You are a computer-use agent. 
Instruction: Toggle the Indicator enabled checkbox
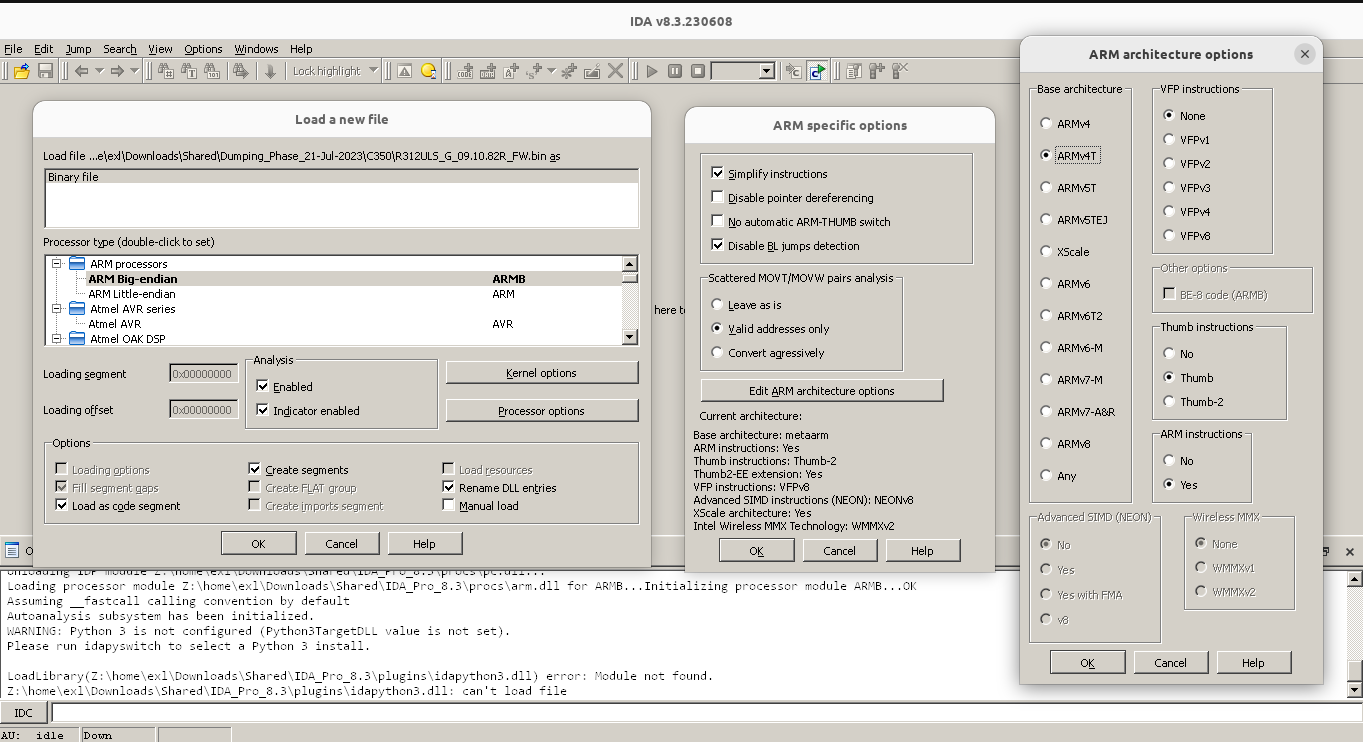point(262,410)
